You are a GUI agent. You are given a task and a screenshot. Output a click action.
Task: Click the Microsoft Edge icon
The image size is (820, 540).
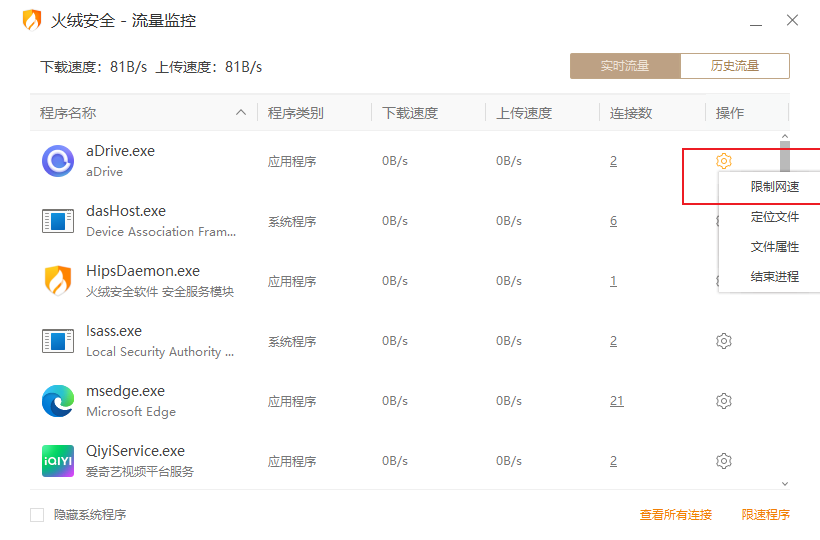[x=58, y=401]
